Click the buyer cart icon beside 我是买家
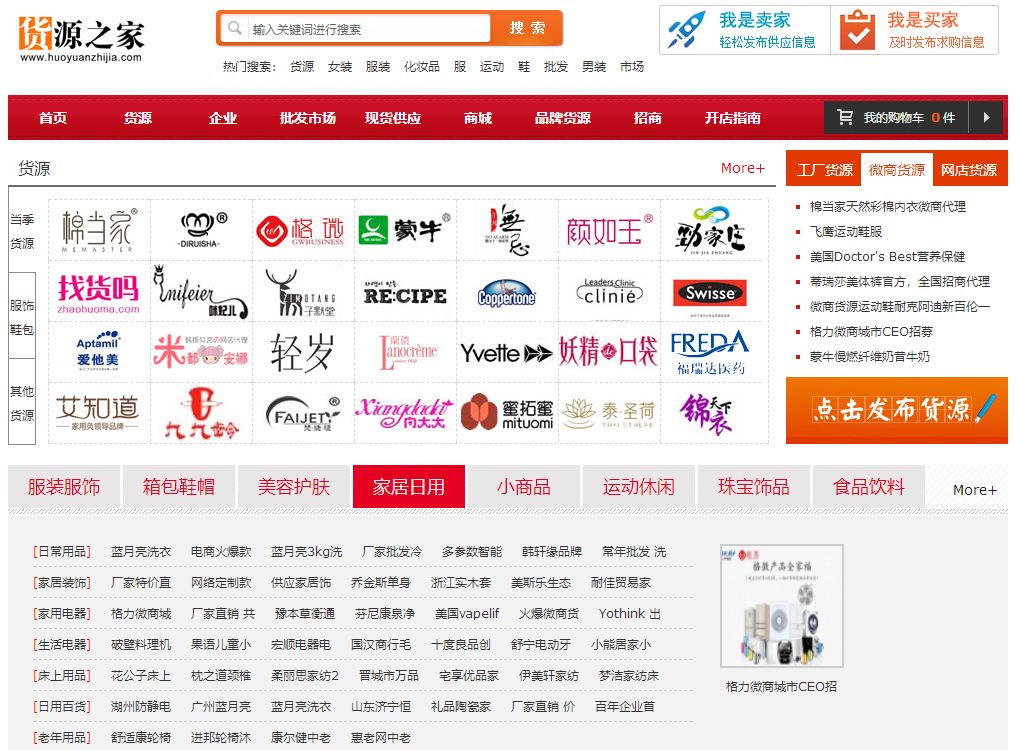 855,30
